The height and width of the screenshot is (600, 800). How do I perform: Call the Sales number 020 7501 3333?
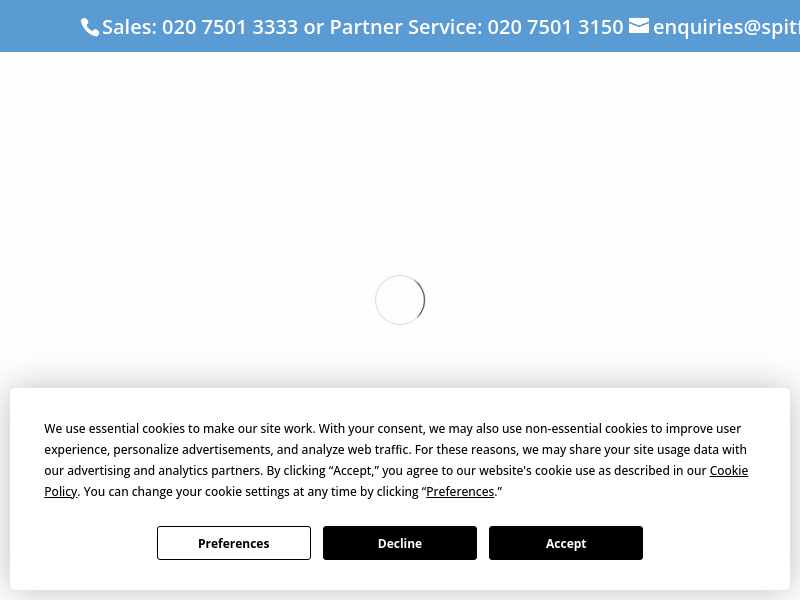(230, 27)
